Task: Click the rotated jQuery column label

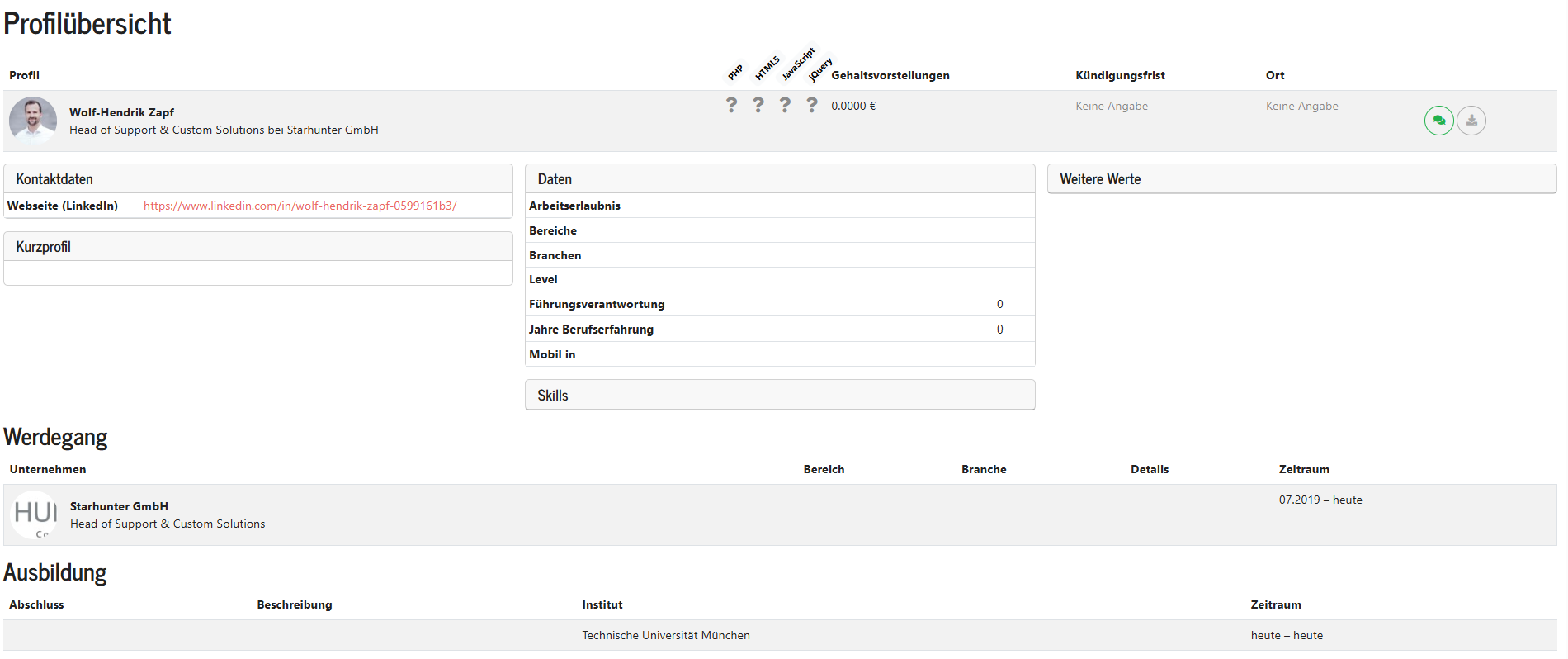Action: coord(821,69)
